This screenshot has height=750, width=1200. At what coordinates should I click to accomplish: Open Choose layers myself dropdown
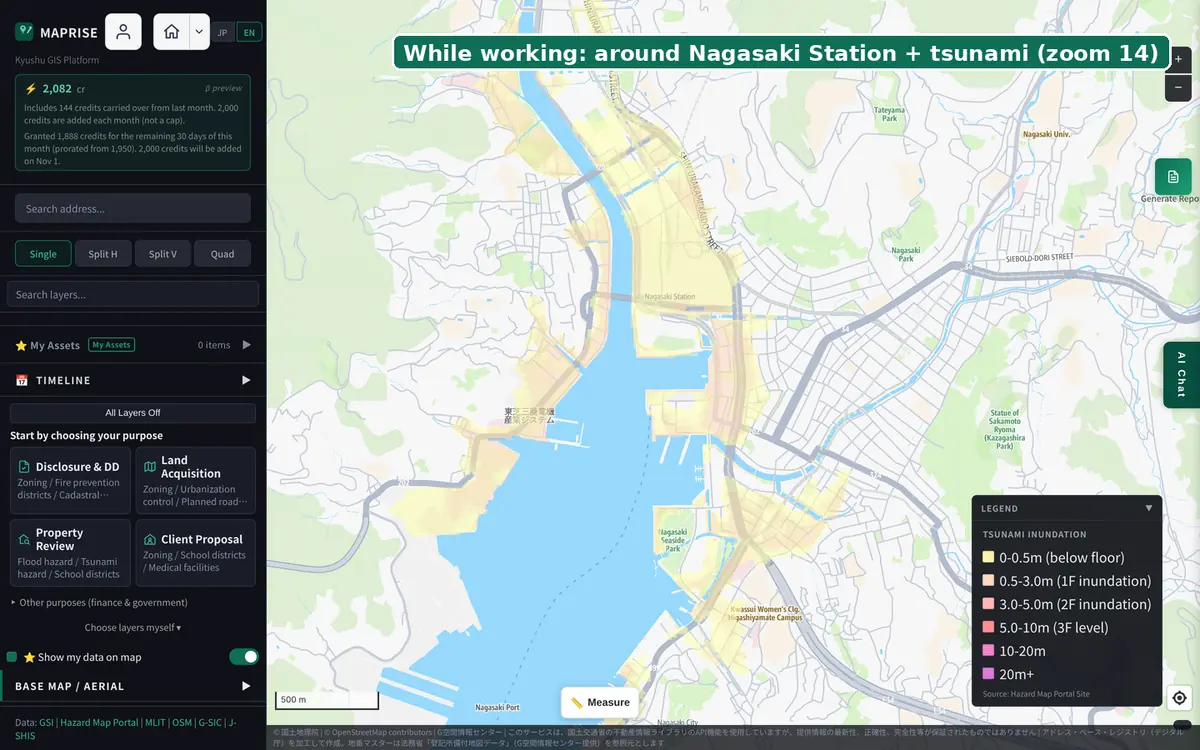point(133,628)
